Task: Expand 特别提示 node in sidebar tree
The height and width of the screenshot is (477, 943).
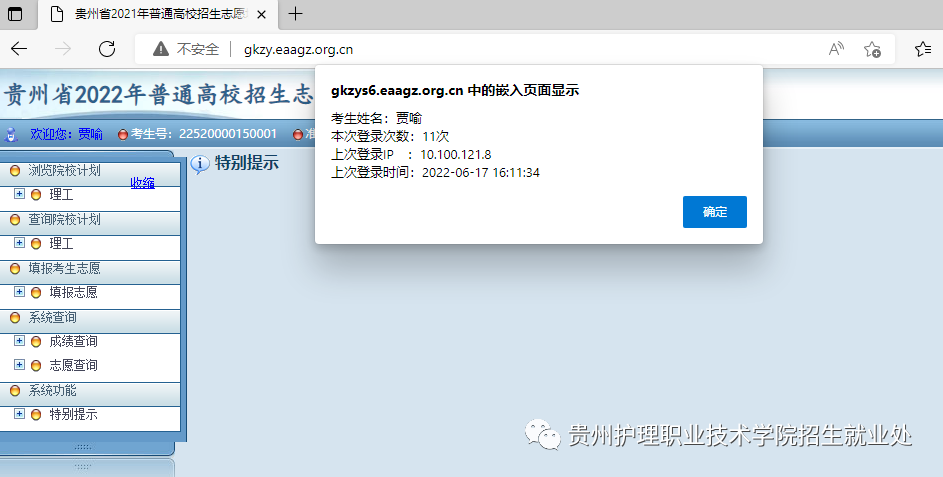Action: (x=19, y=413)
